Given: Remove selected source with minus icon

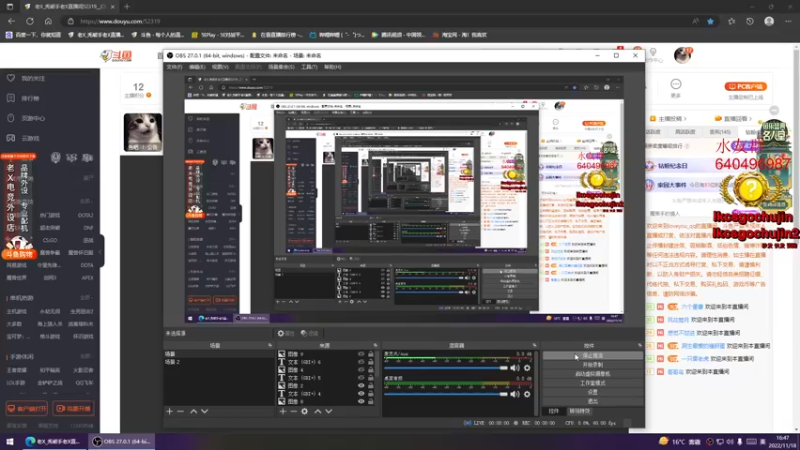Looking at the screenshot, I should click(x=293, y=411).
